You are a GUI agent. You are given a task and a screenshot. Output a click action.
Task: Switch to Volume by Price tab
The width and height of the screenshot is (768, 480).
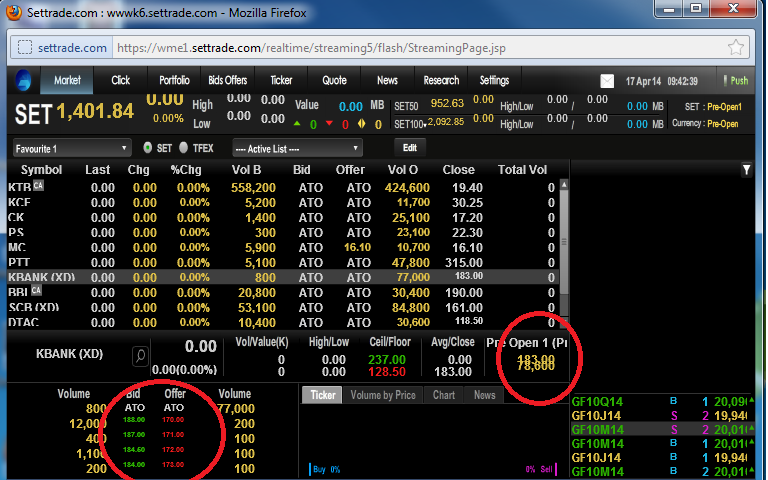tap(383, 395)
